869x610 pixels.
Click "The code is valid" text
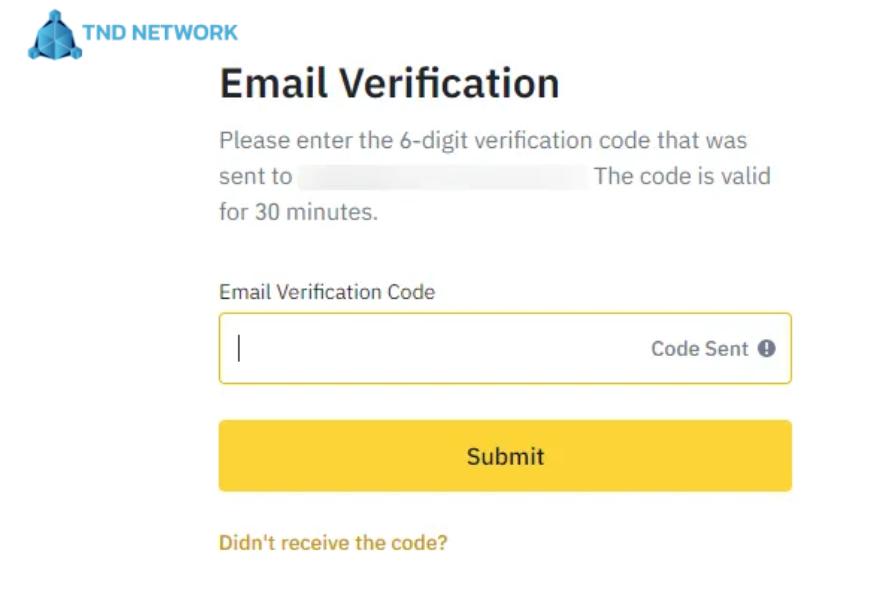click(x=682, y=177)
